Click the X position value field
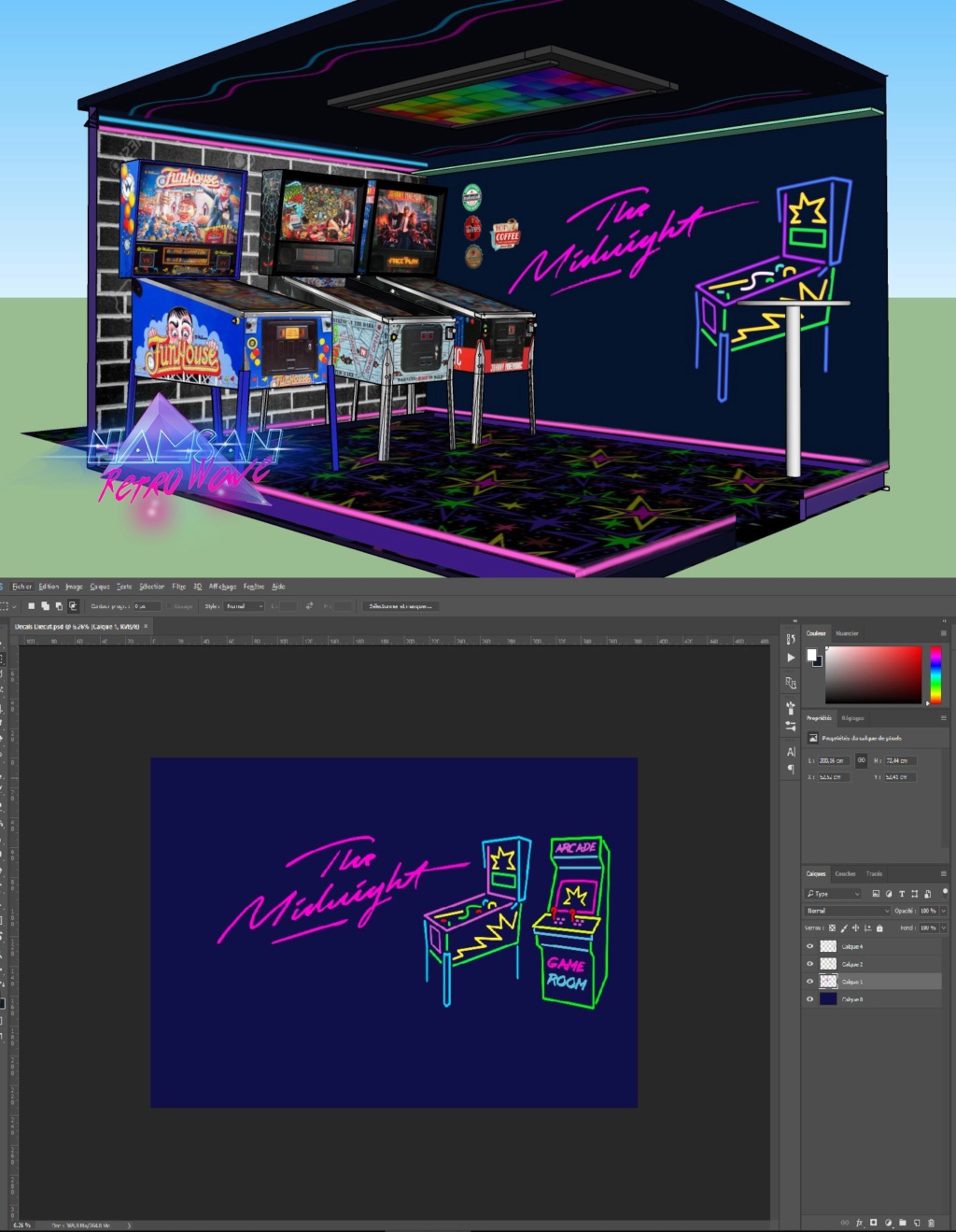Screen dimensions: 956x1232 pos(833,777)
